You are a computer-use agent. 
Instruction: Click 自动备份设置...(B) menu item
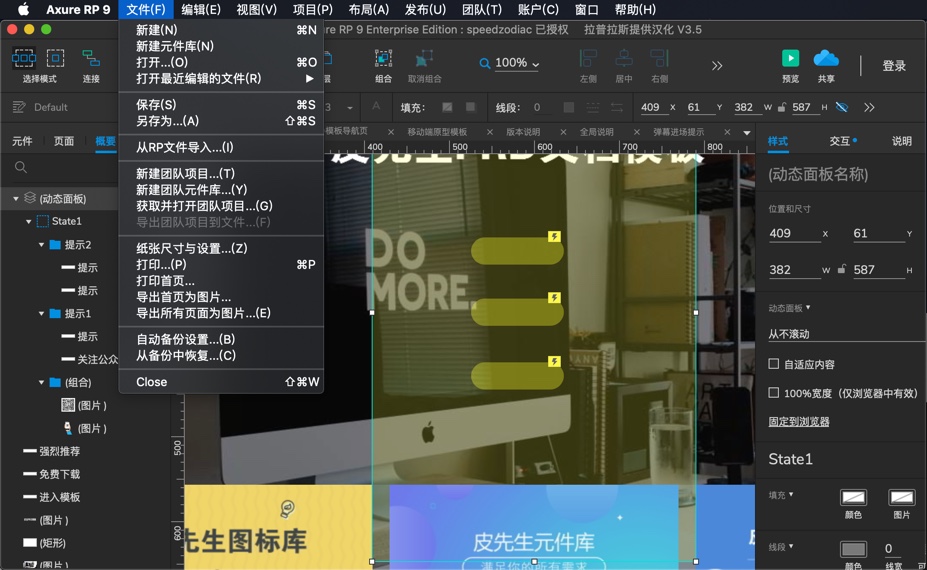(221, 339)
